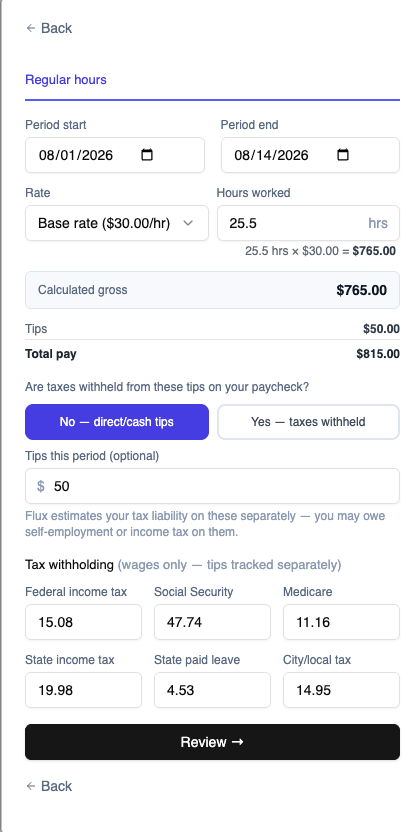Choose Yes — taxes withheld option
This screenshot has width=419, height=832.
[x=308, y=422]
